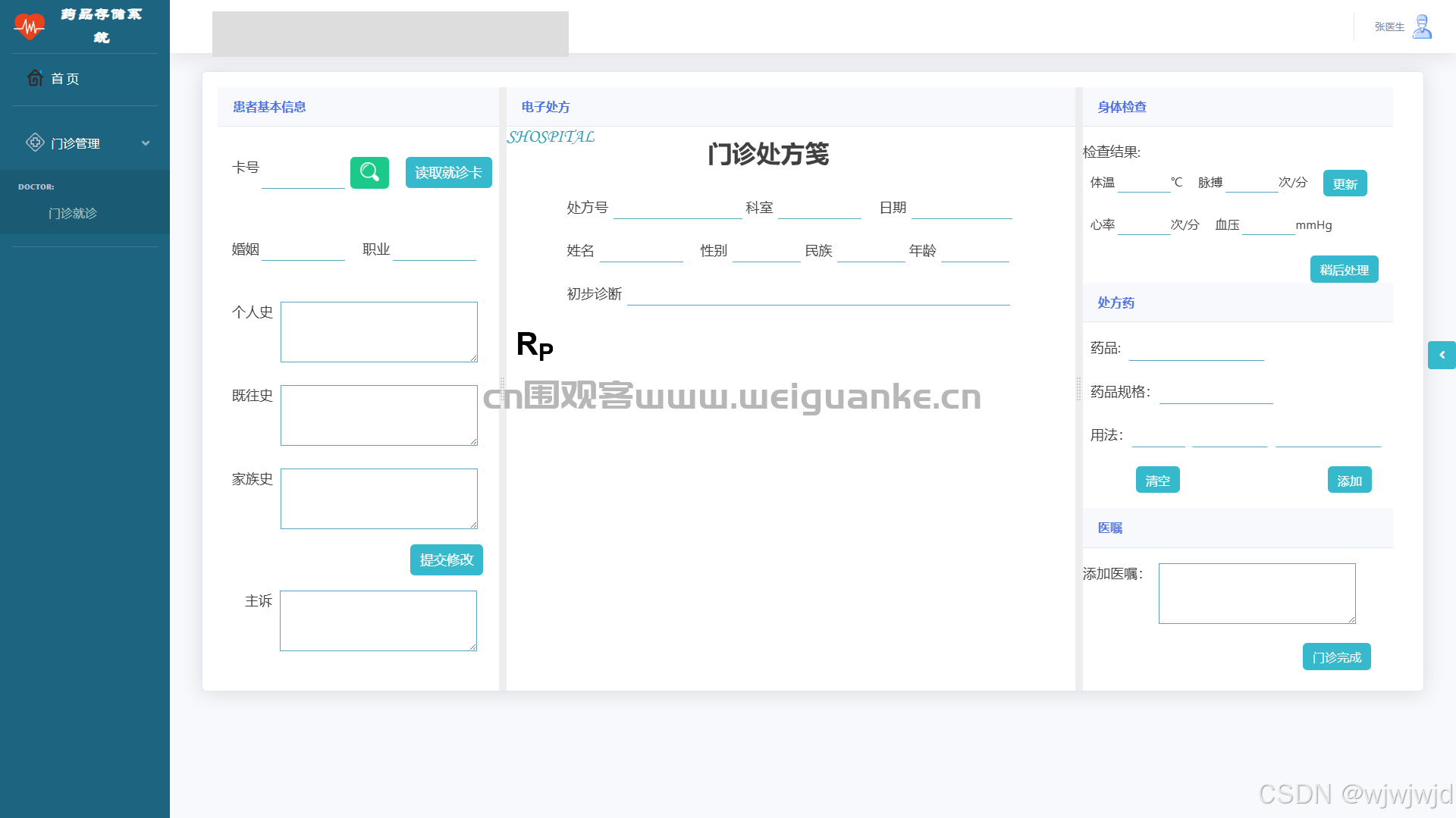Focus the 年龄 field
The image size is (1456, 818).
pos(975,251)
